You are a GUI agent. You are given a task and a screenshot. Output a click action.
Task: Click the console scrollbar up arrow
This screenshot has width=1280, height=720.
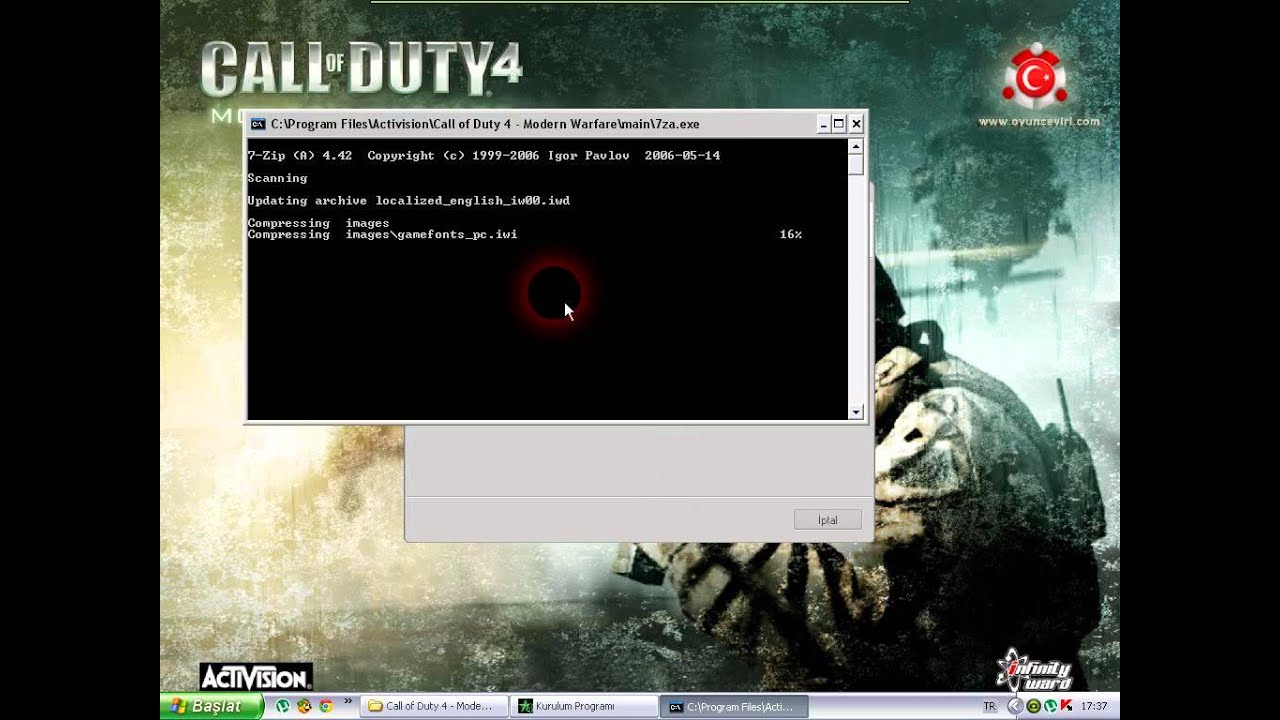click(x=856, y=146)
